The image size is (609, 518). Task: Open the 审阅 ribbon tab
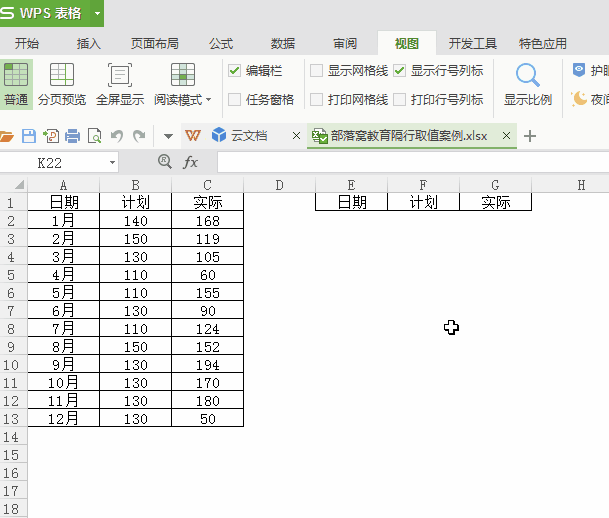[345, 43]
